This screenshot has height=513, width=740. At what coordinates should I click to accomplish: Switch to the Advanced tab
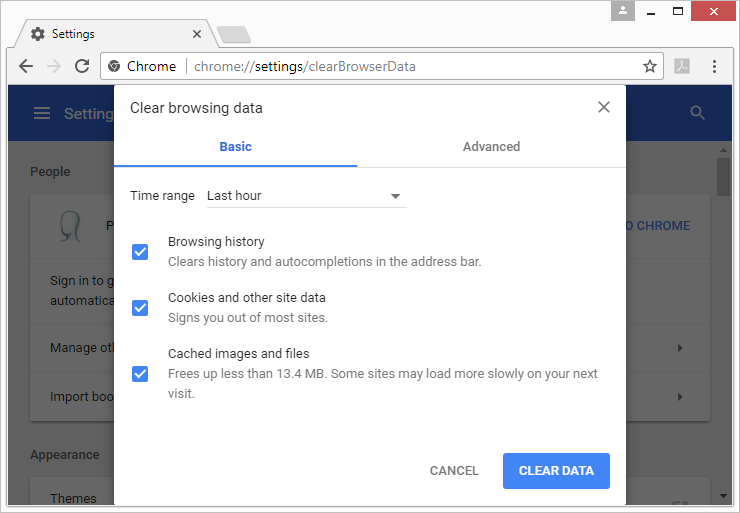point(491,147)
